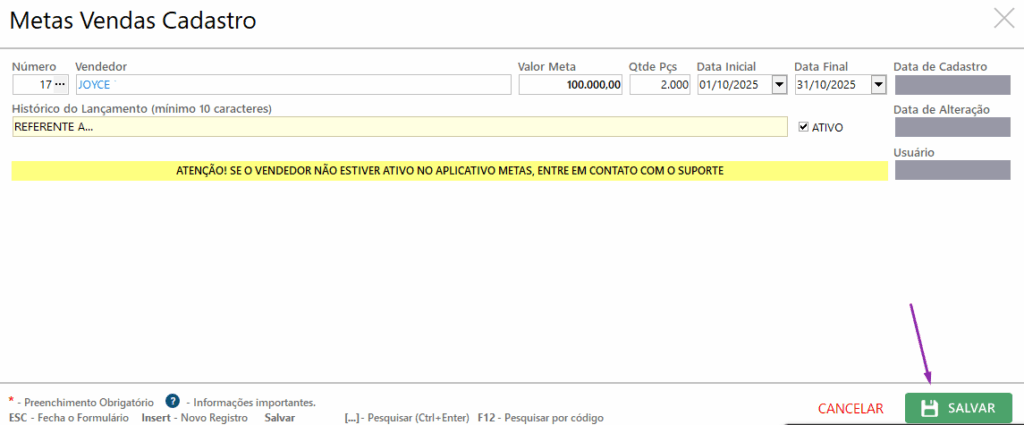Select the grey Data de Alteração field
The image size is (1024, 425).
(x=939, y=127)
